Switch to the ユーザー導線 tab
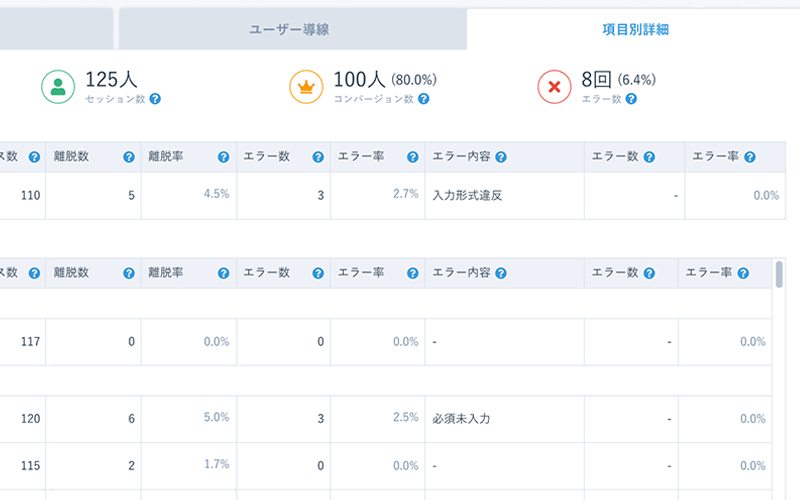This screenshot has width=800, height=500. pyautogui.click(x=289, y=30)
